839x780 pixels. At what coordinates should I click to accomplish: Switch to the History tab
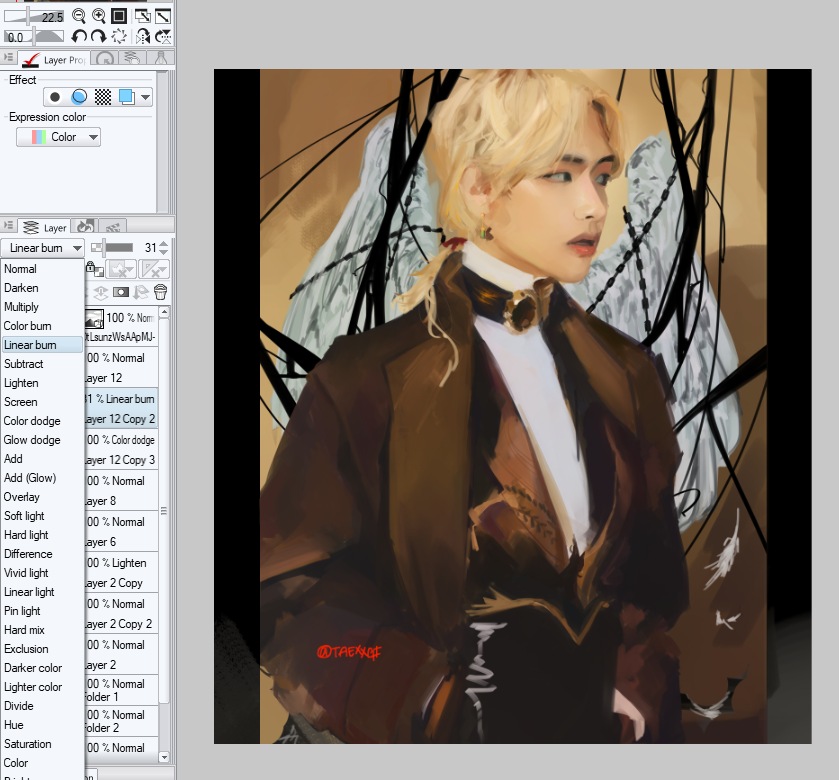click(85, 226)
